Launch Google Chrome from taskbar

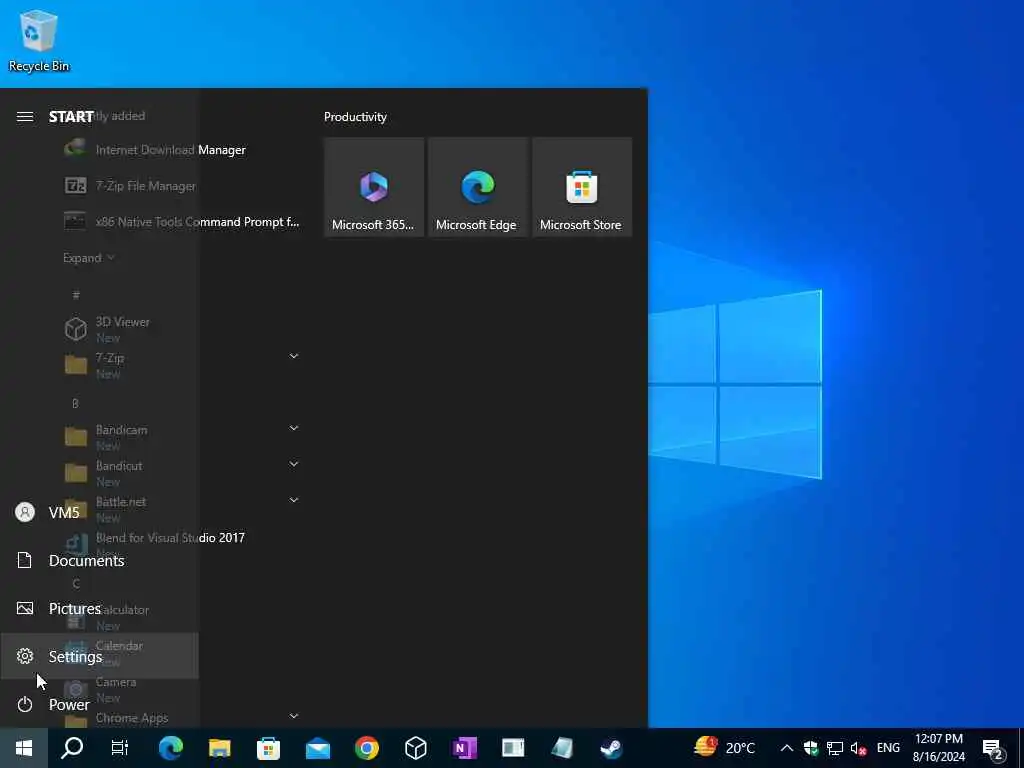367,748
